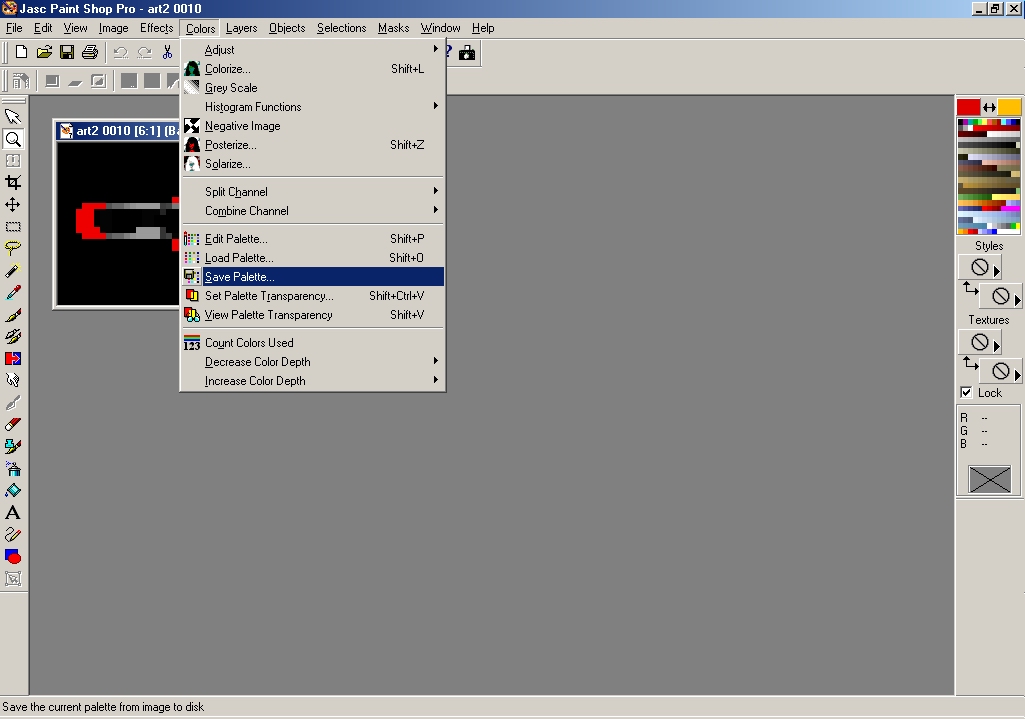Select the Color Replacer tool
The image size is (1025, 719).
[13, 359]
